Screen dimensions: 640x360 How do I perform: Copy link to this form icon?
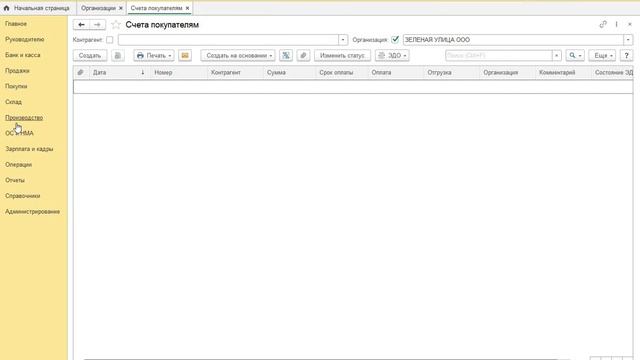pyautogui.click(x=603, y=24)
